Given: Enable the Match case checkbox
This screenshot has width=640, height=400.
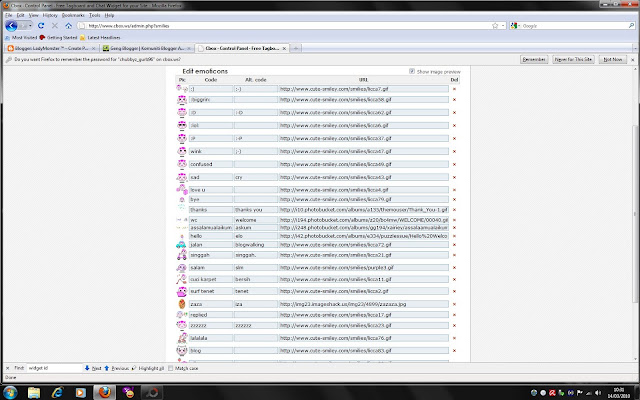Looking at the screenshot, I should [171, 368].
